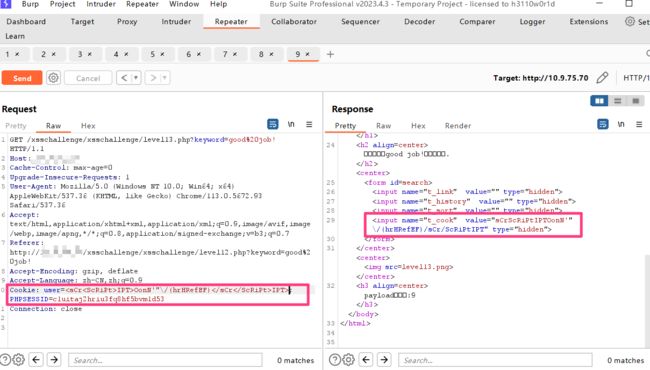Open the Intruder menu in menu bar
The width and height of the screenshot is (650, 370).
pos(101,4)
